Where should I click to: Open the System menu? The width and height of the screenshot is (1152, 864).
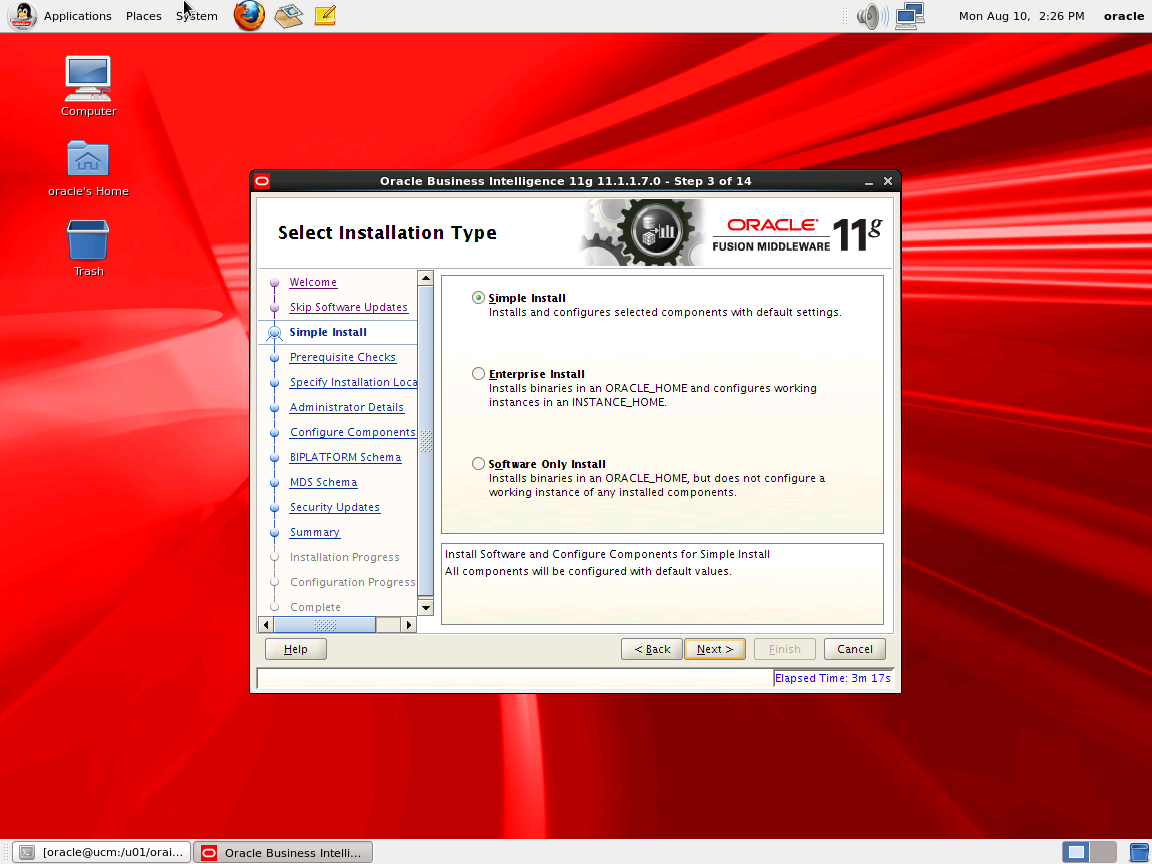click(x=197, y=15)
